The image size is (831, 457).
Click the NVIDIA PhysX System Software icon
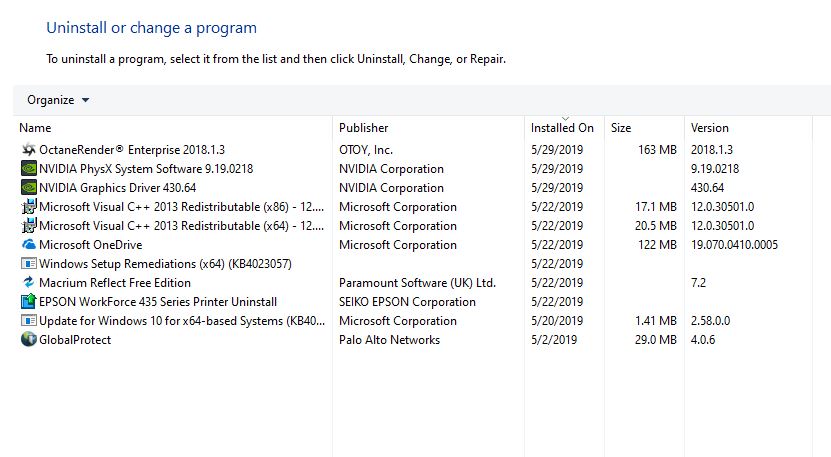[28, 169]
